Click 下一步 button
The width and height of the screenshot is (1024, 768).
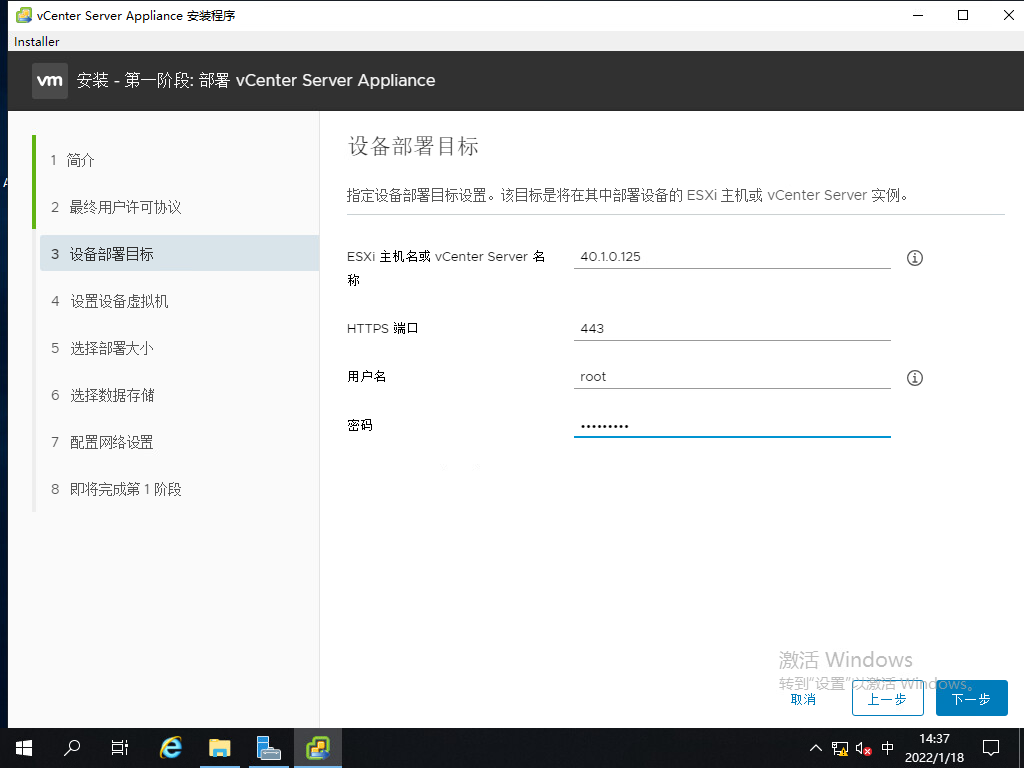point(971,699)
